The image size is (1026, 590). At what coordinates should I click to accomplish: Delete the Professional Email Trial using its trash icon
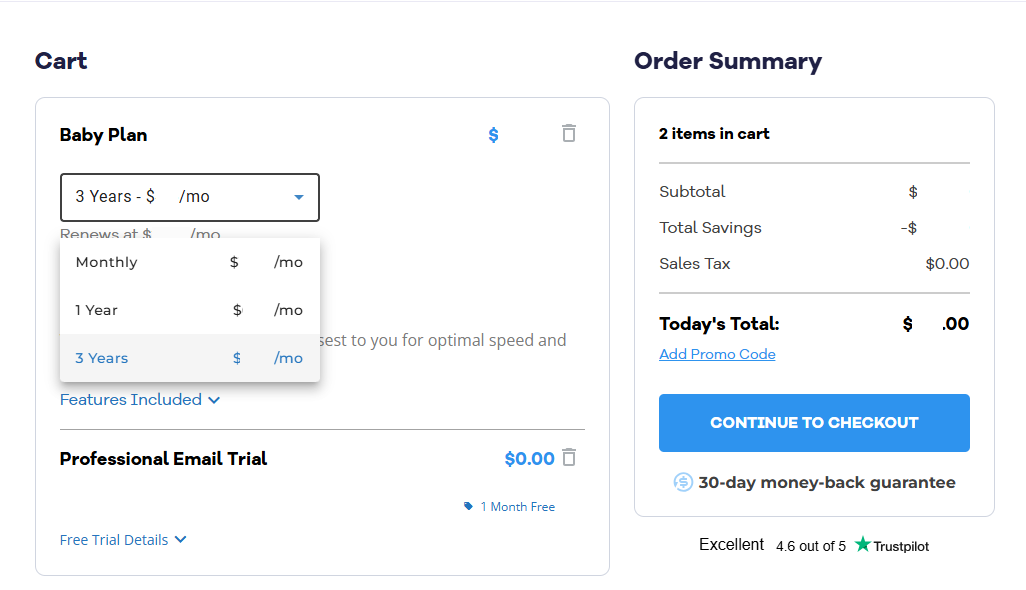point(569,457)
